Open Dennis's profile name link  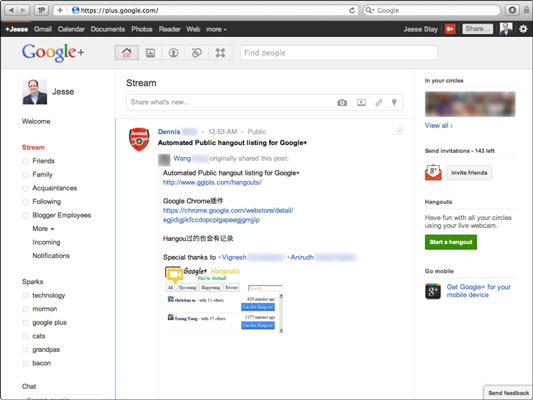coord(169,132)
